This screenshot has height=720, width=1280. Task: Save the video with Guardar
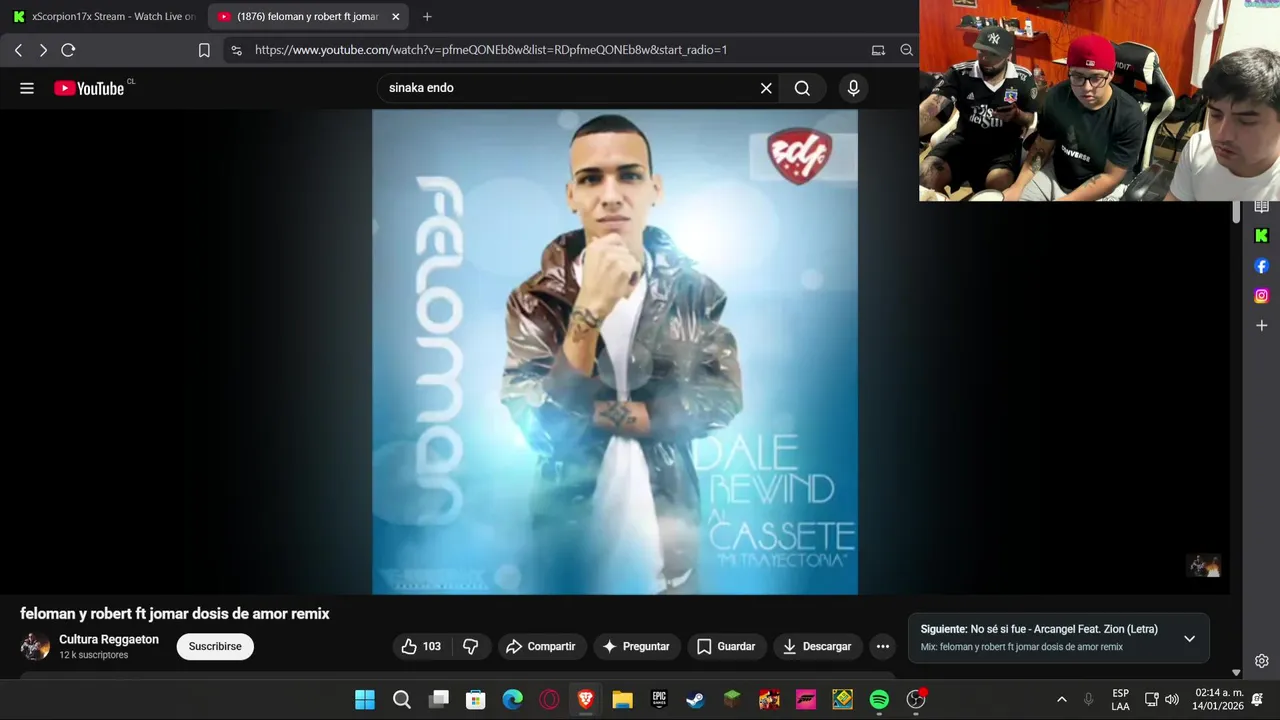[x=726, y=647]
